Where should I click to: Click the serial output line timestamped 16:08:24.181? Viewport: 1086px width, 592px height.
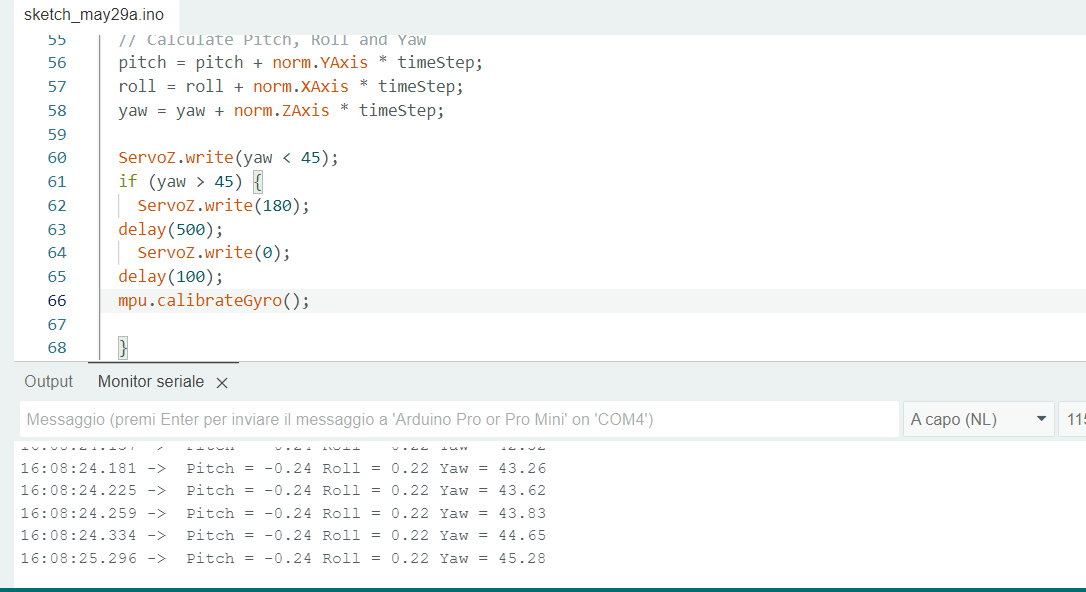tap(283, 468)
